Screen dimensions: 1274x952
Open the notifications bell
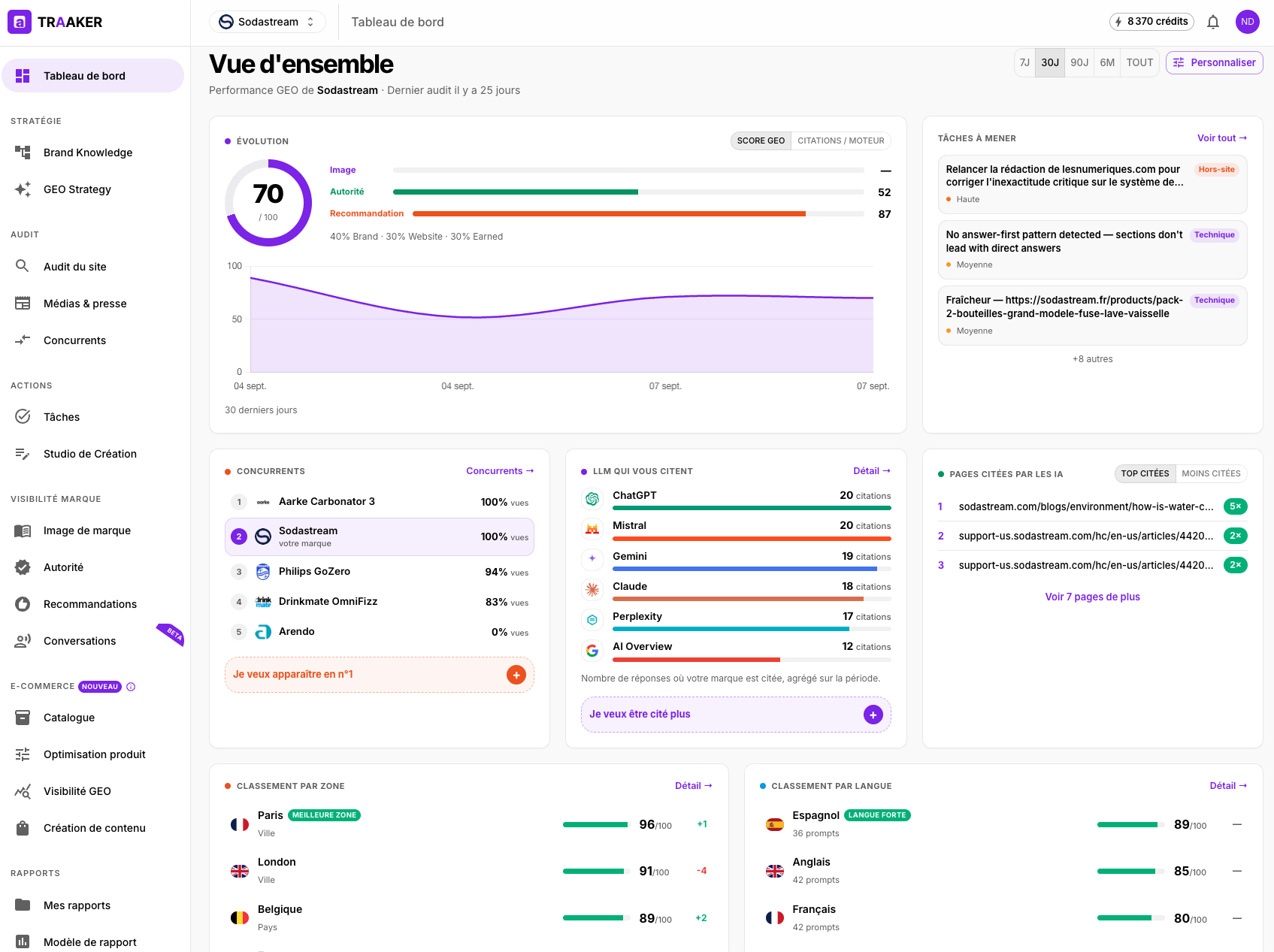[1213, 22]
